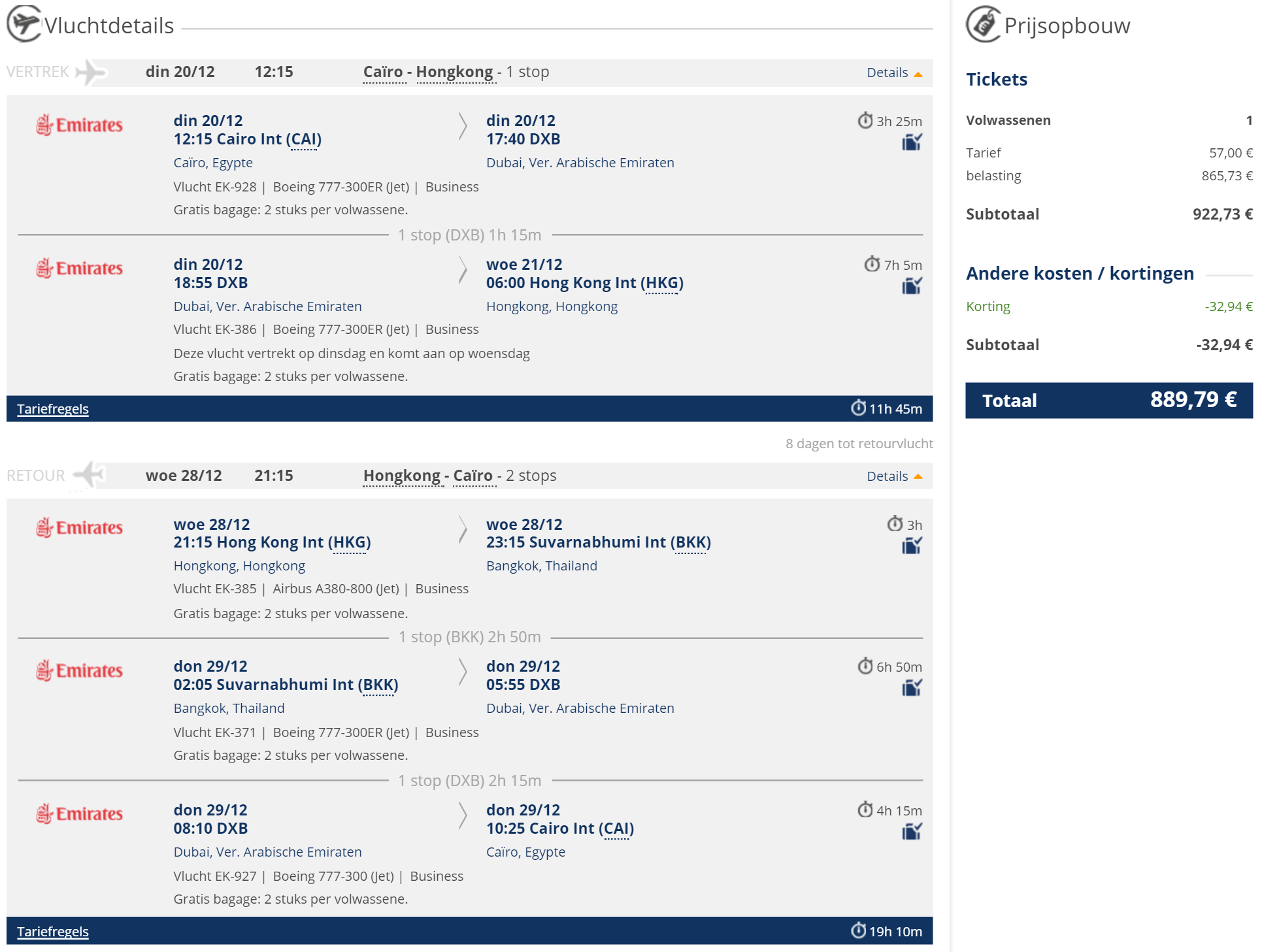Click the VERTREK departing plane icon
The height and width of the screenshot is (952, 1262).
tap(91, 72)
